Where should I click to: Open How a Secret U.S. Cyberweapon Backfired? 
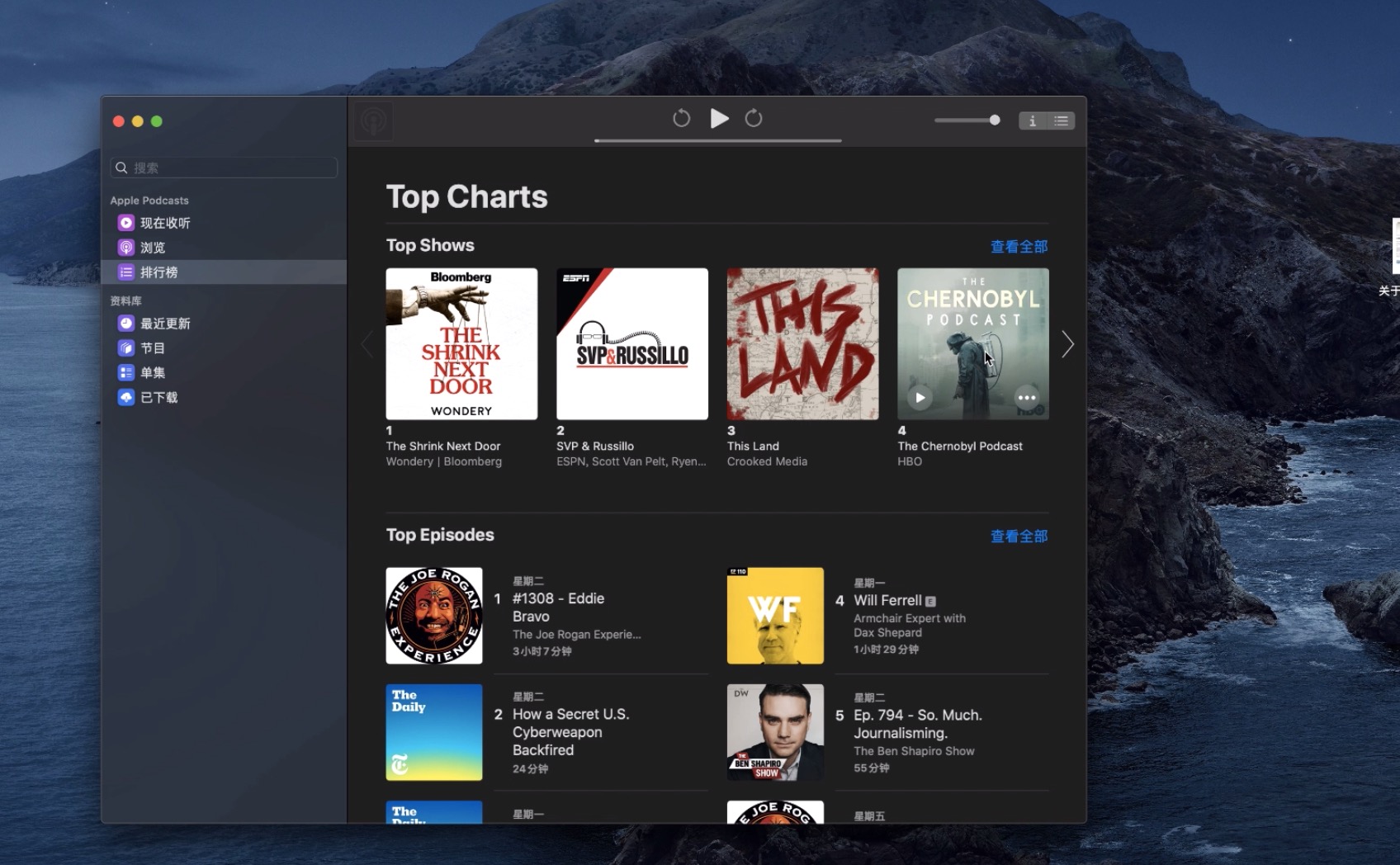click(x=570, y=732)
